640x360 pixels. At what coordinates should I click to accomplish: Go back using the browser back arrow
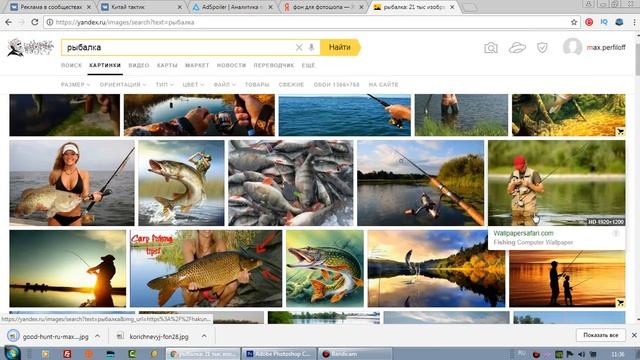click(x=9, y=22)
